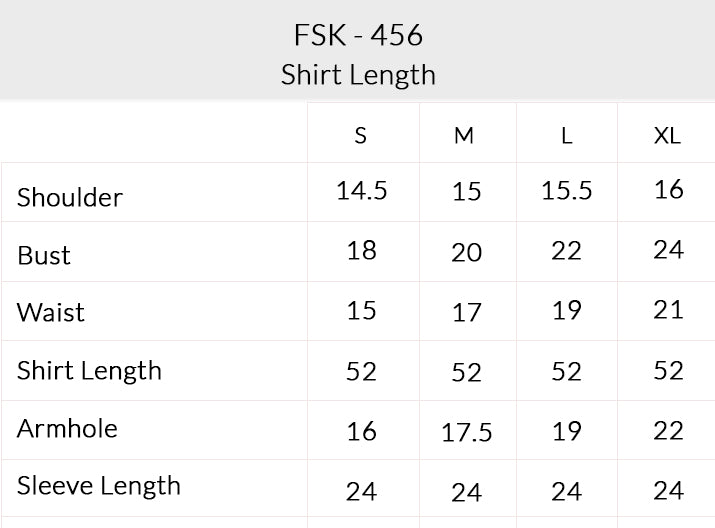
Task: Click the FSK - 456 title
Action: point(358,35)
